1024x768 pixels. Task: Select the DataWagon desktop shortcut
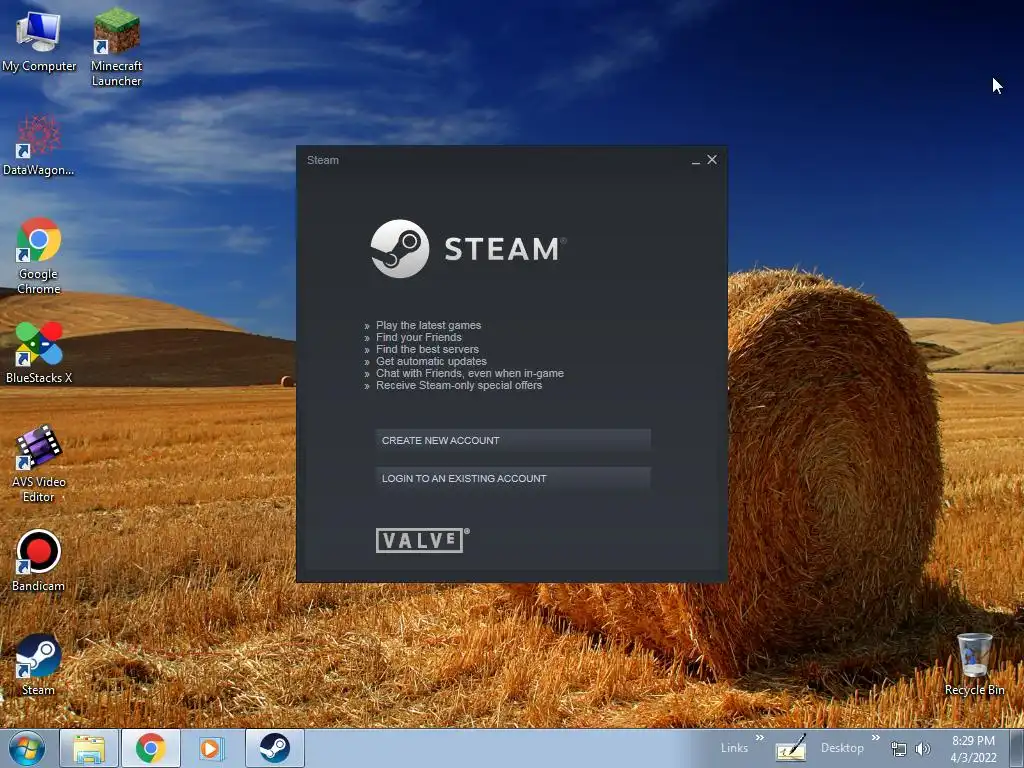(39, 145)
